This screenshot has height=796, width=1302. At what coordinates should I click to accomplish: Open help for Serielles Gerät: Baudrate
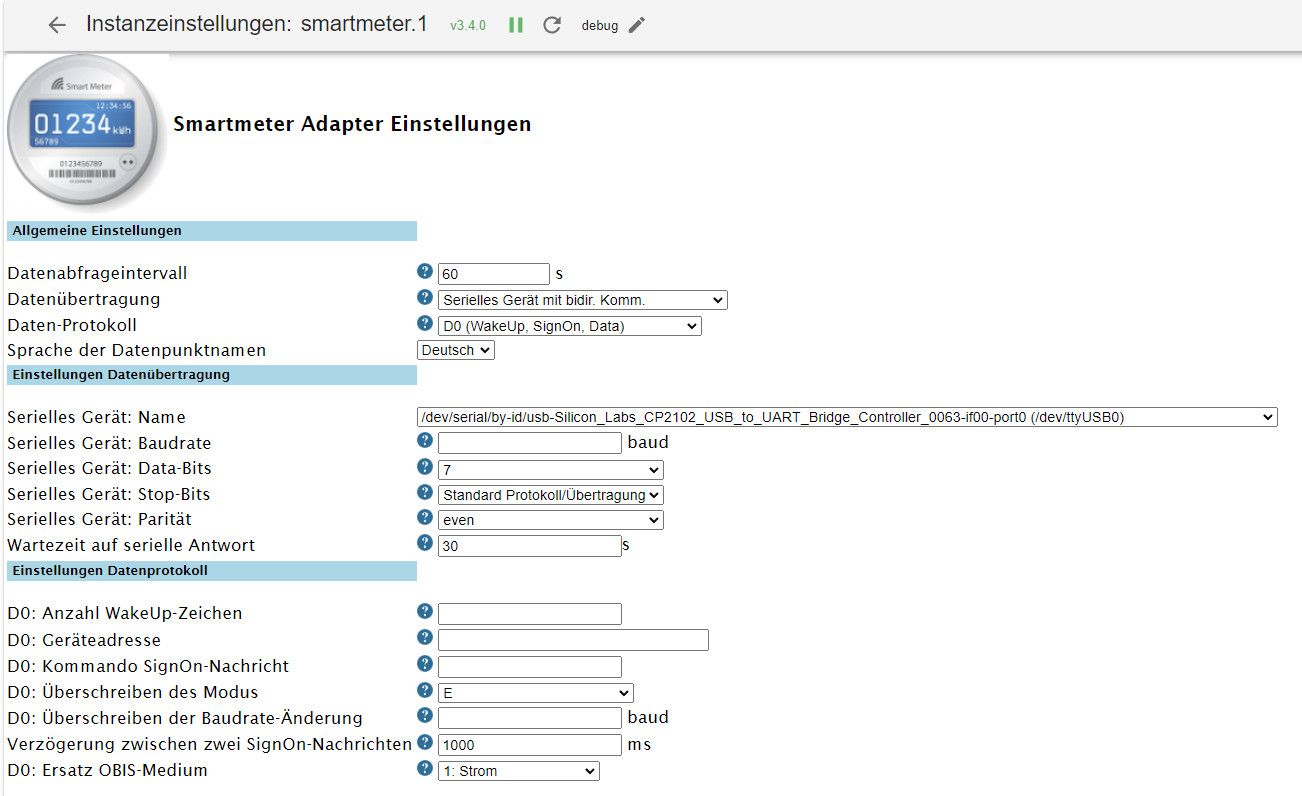425,440
